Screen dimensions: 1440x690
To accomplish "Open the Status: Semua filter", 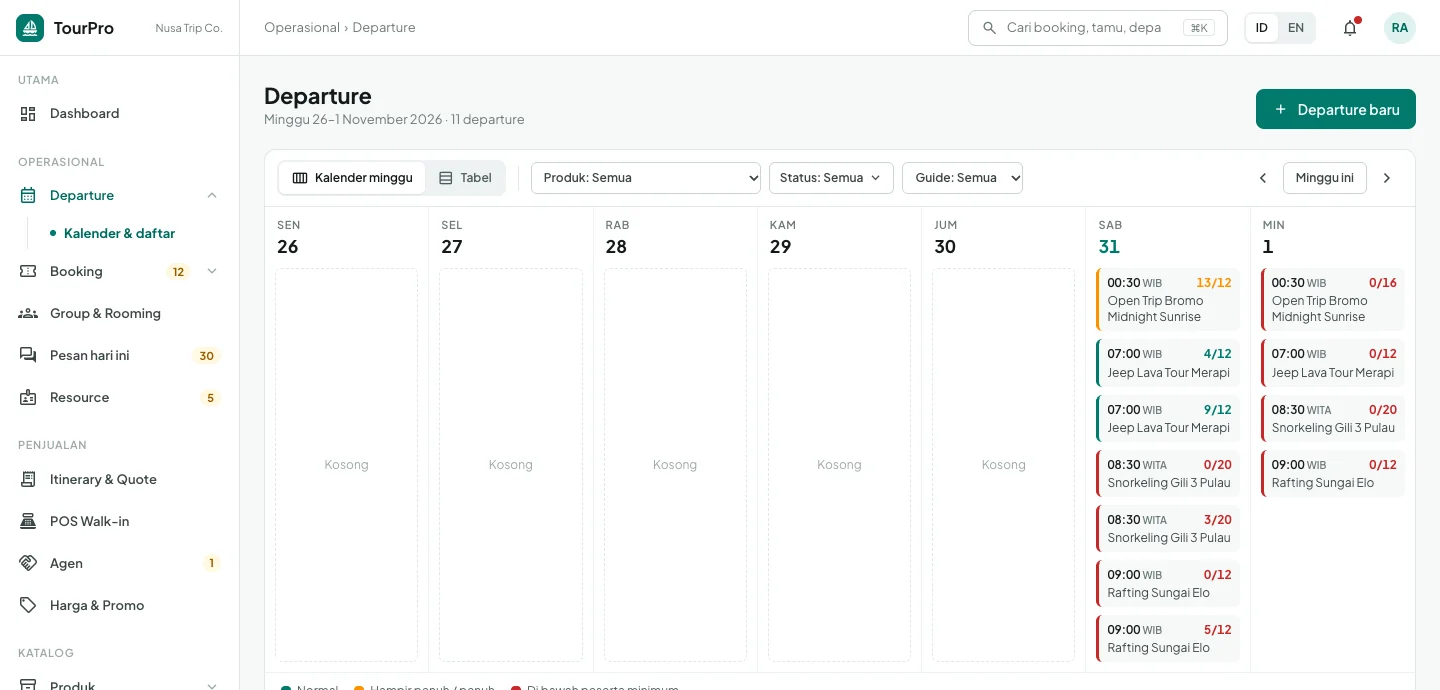I will tap(831, 178).
